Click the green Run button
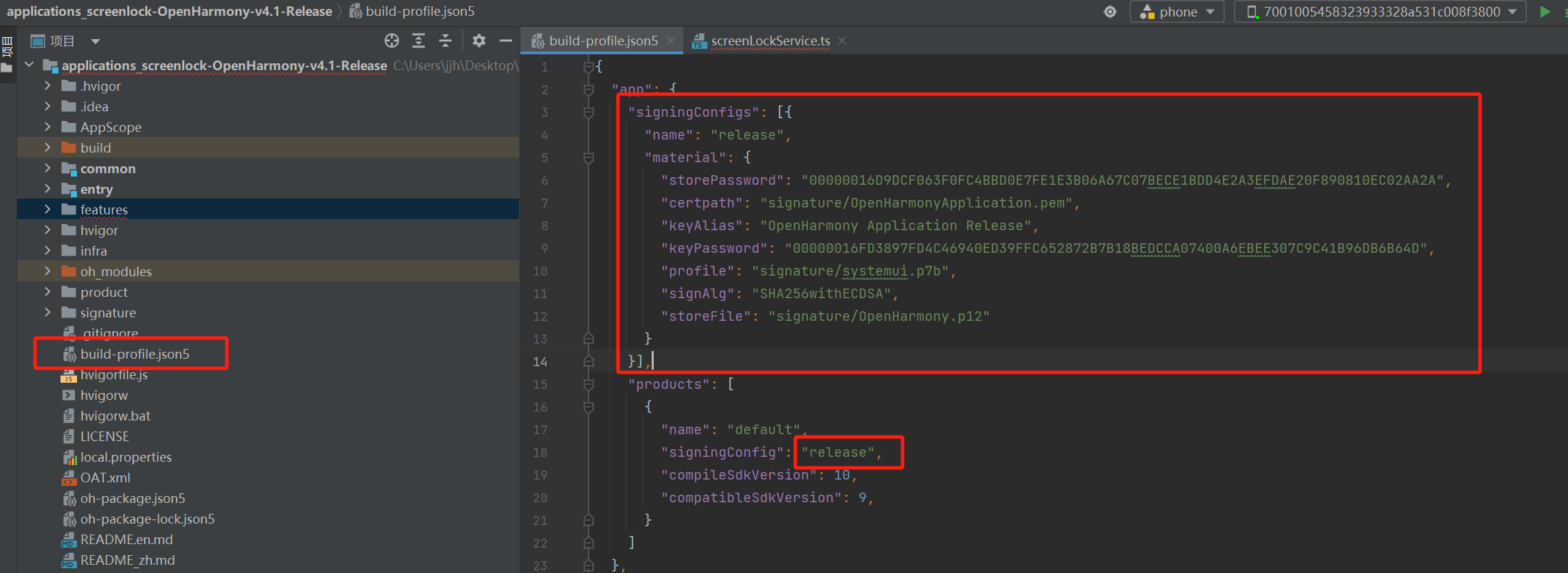Viewport: 1568px width, 573px height. point(1545,12)
